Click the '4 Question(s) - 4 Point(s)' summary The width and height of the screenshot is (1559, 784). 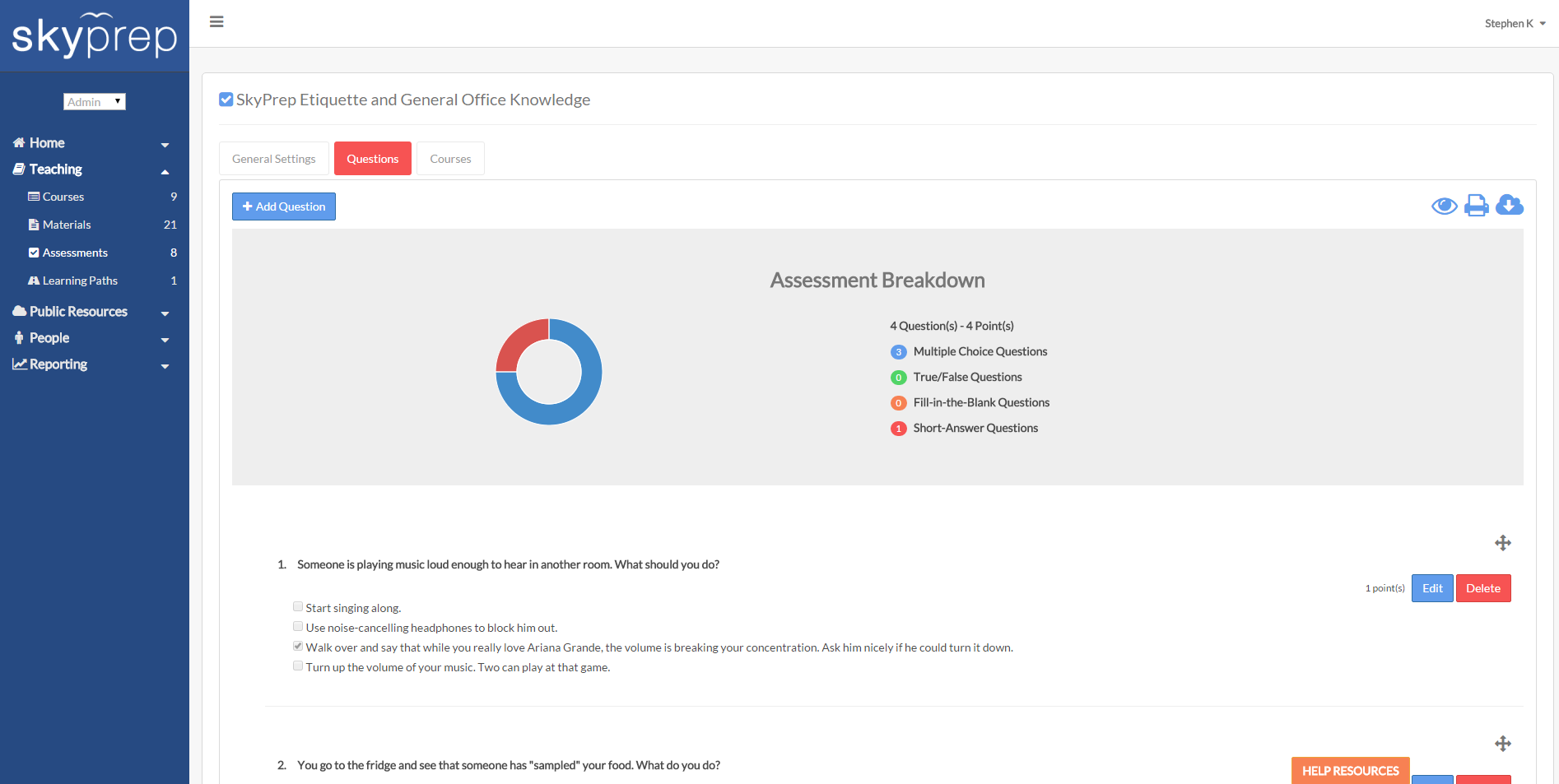(952, 326)
